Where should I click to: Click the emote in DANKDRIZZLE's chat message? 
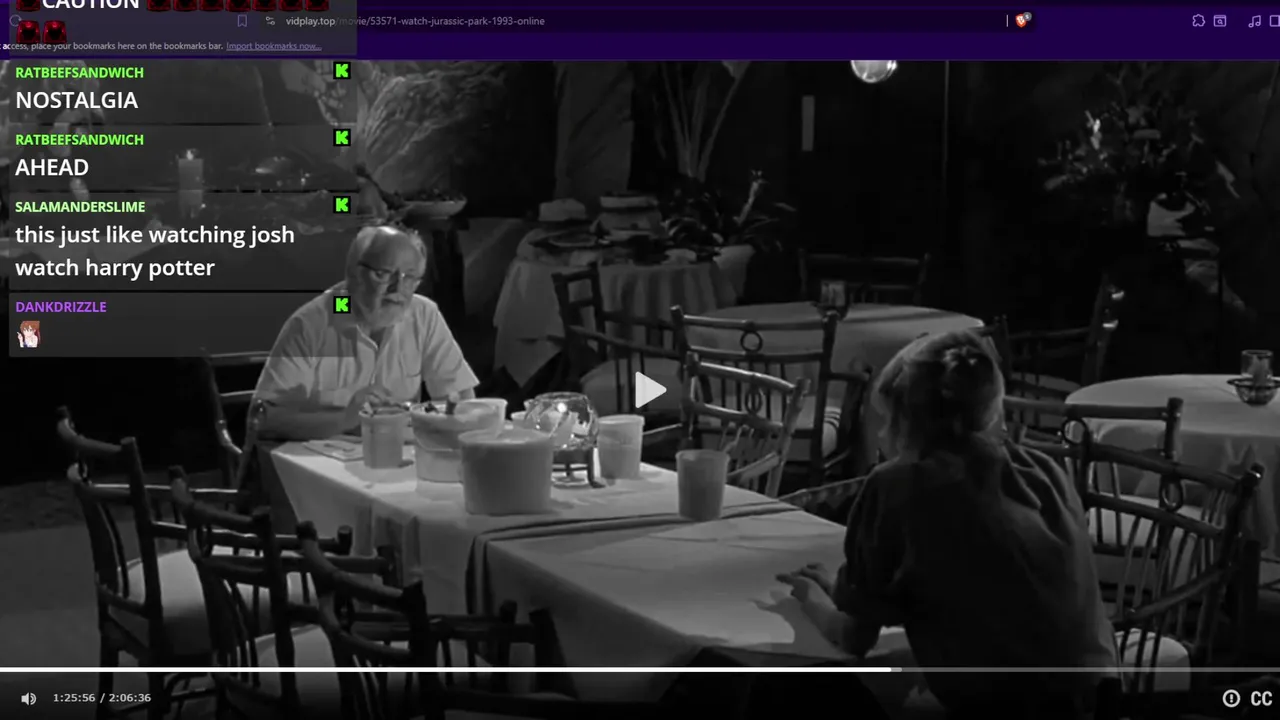29,334
